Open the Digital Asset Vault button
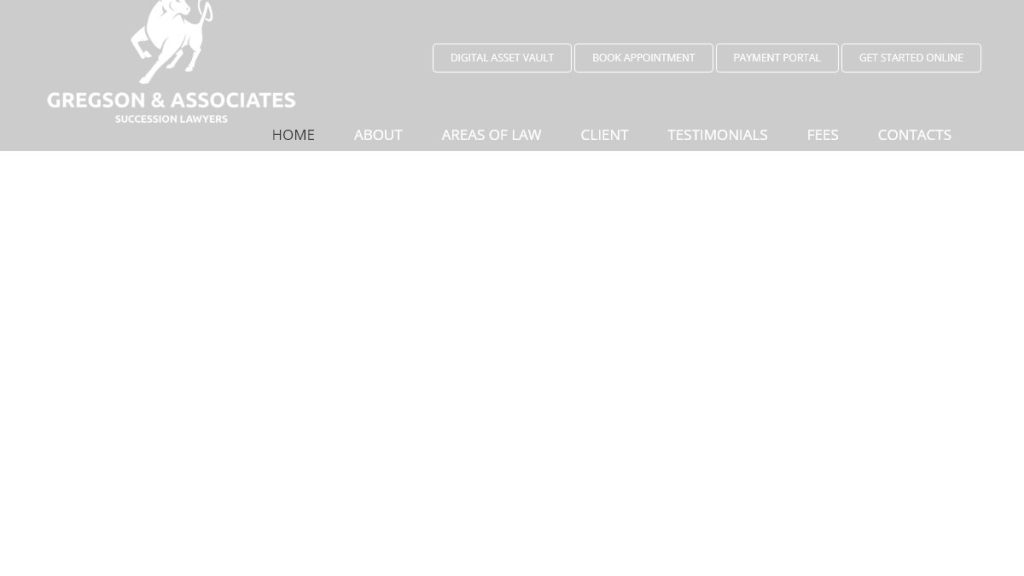This screenshot has height=576, width=1024. (502, 58)
